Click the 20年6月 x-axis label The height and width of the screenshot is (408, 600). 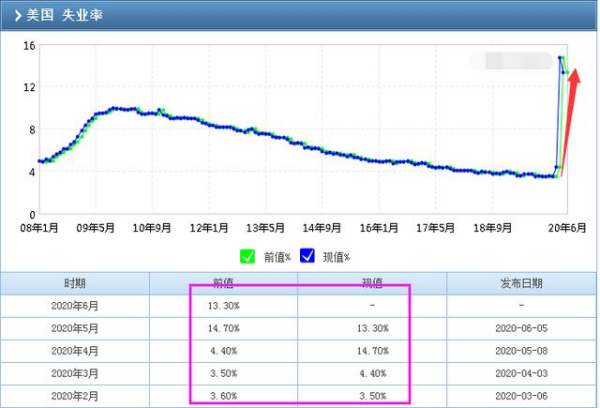click(x=566, y=227)
